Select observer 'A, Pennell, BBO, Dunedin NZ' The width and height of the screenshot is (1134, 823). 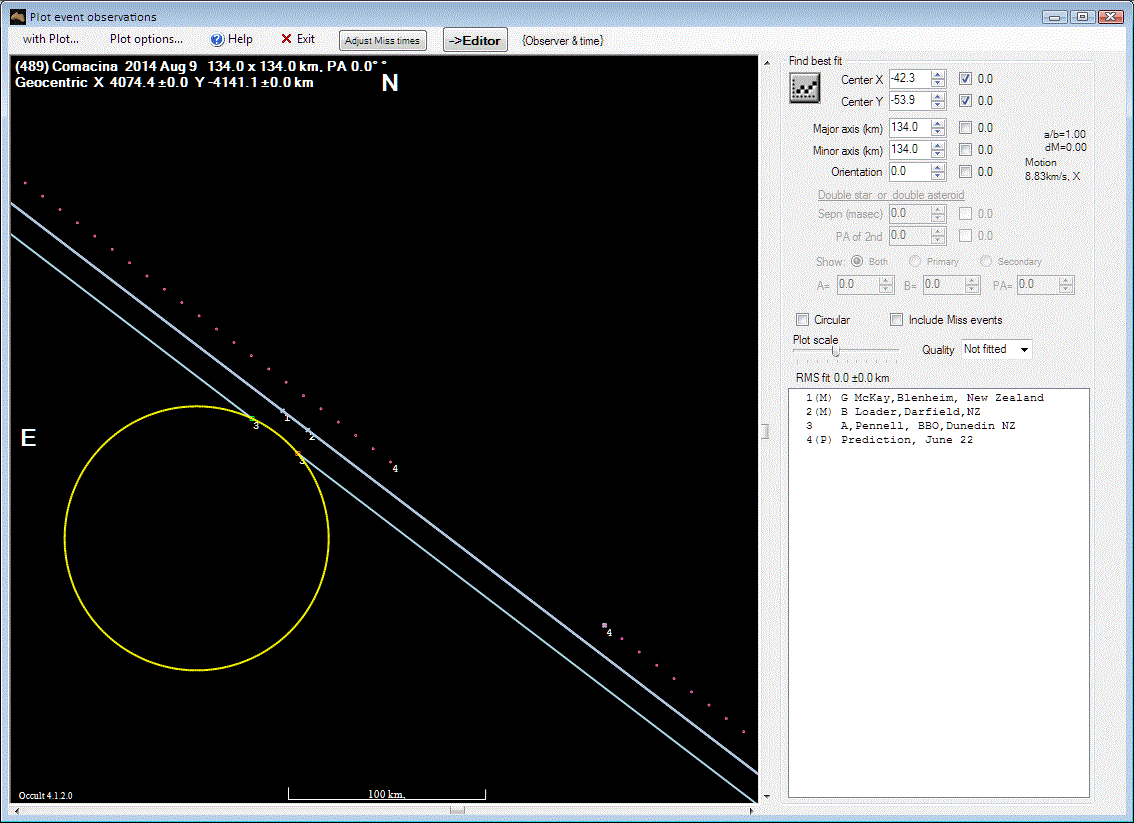pyautogui.click(x=910, y=426)
